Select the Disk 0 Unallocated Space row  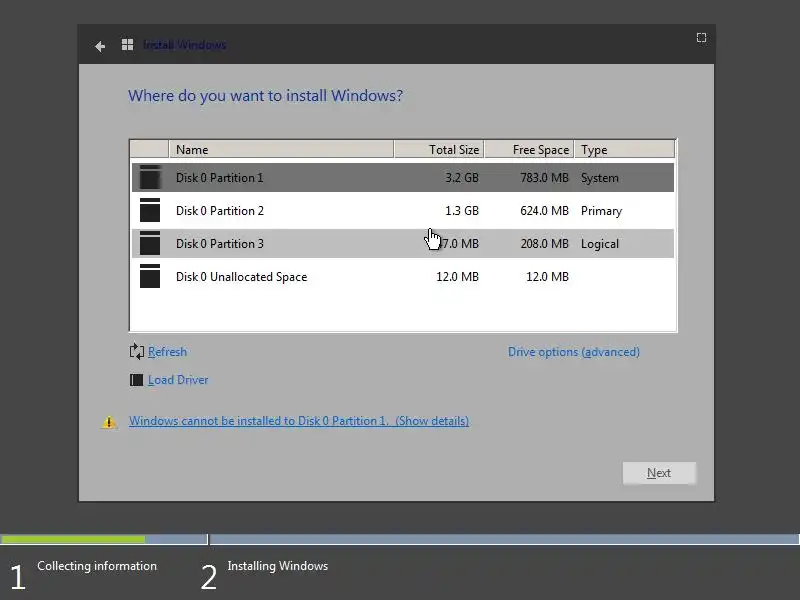403,276
